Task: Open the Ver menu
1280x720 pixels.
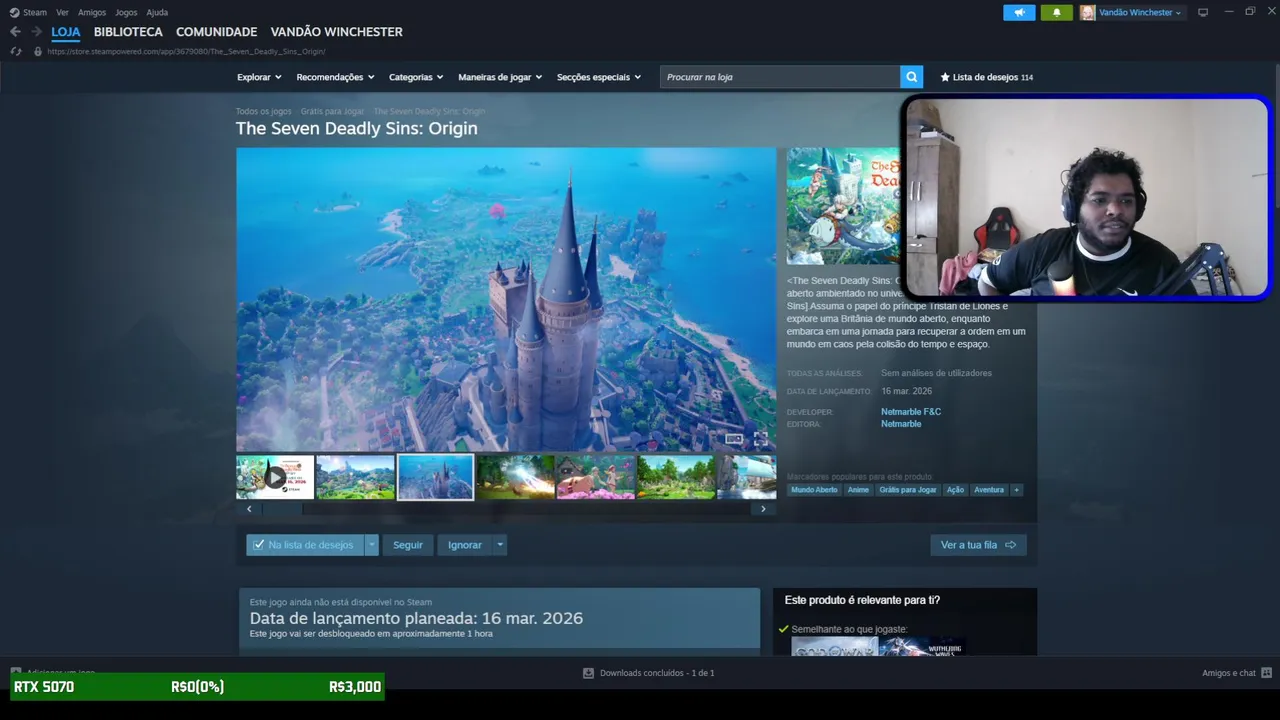Action: [62, 12]
